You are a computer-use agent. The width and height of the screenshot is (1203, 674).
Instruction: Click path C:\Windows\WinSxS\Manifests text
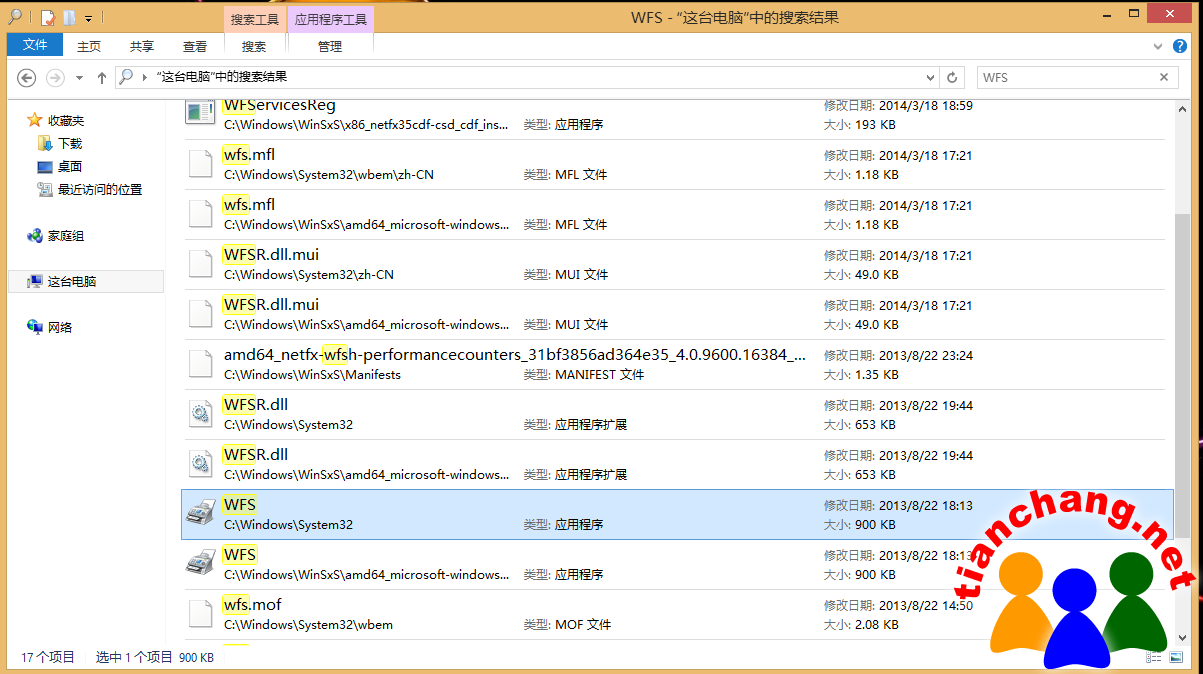[312, 375]
